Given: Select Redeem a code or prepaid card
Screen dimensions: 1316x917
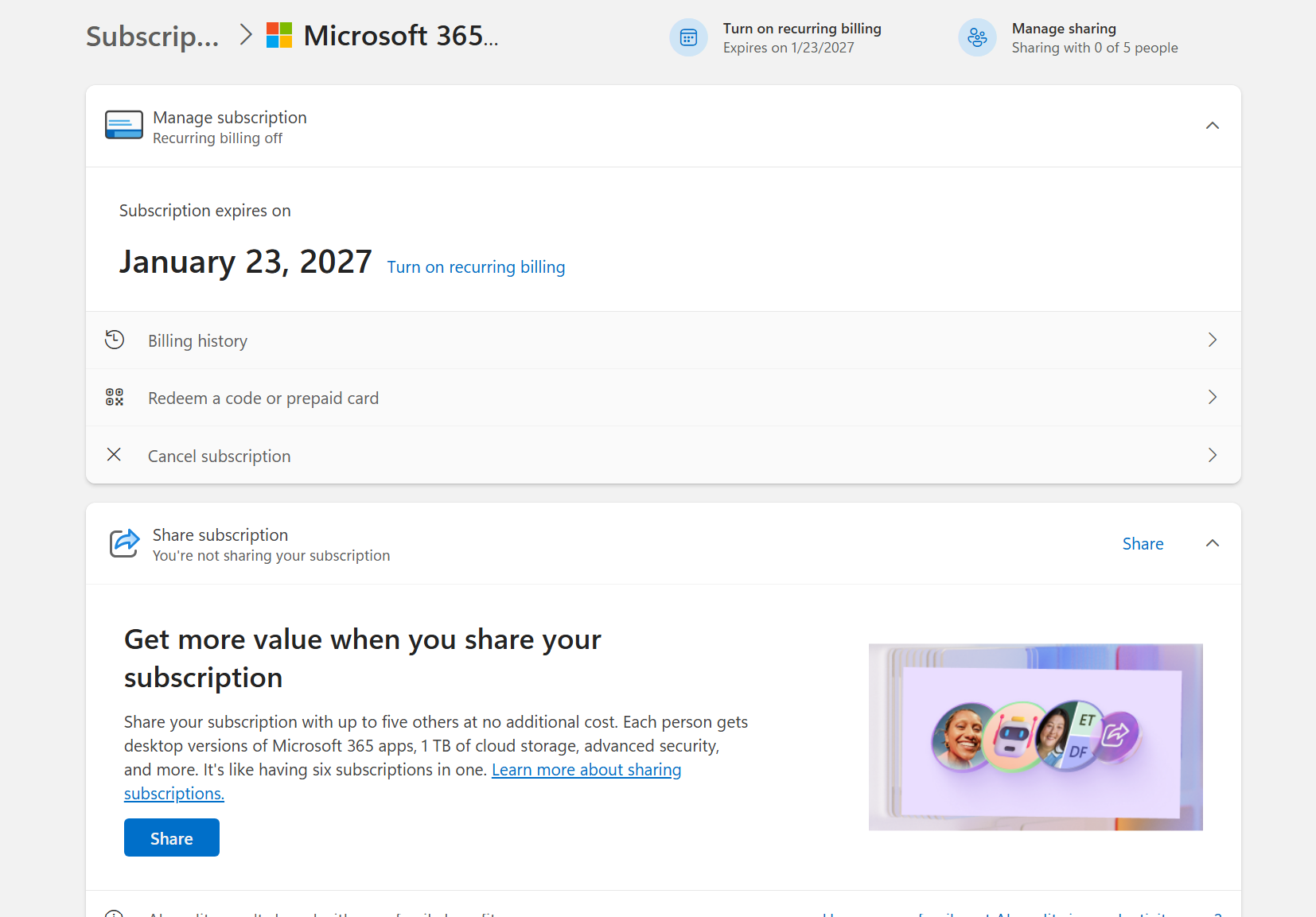Looking at the screenshot, I should coord(263,398).
